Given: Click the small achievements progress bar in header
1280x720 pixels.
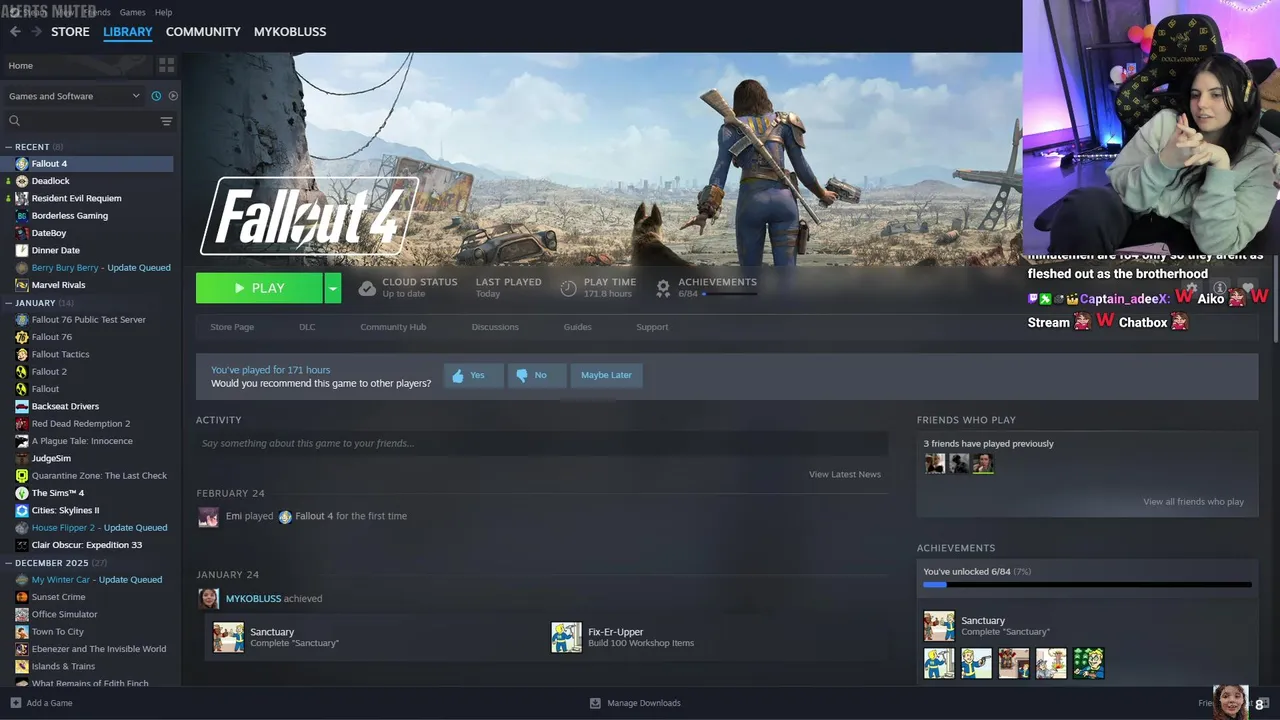Looking at the screenshot, I should click(730, 294).
